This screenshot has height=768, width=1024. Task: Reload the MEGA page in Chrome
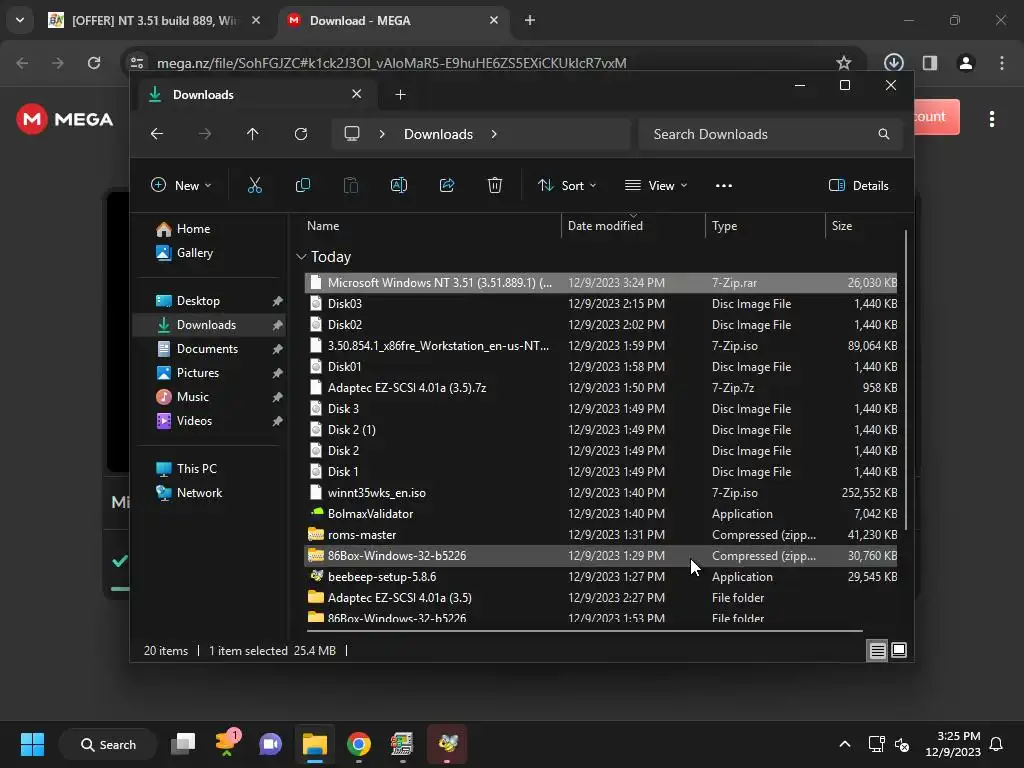tap(94, 63)
